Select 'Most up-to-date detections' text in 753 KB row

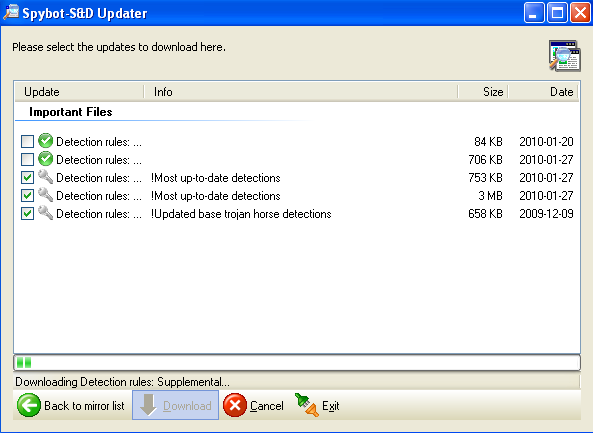[216, 178]
